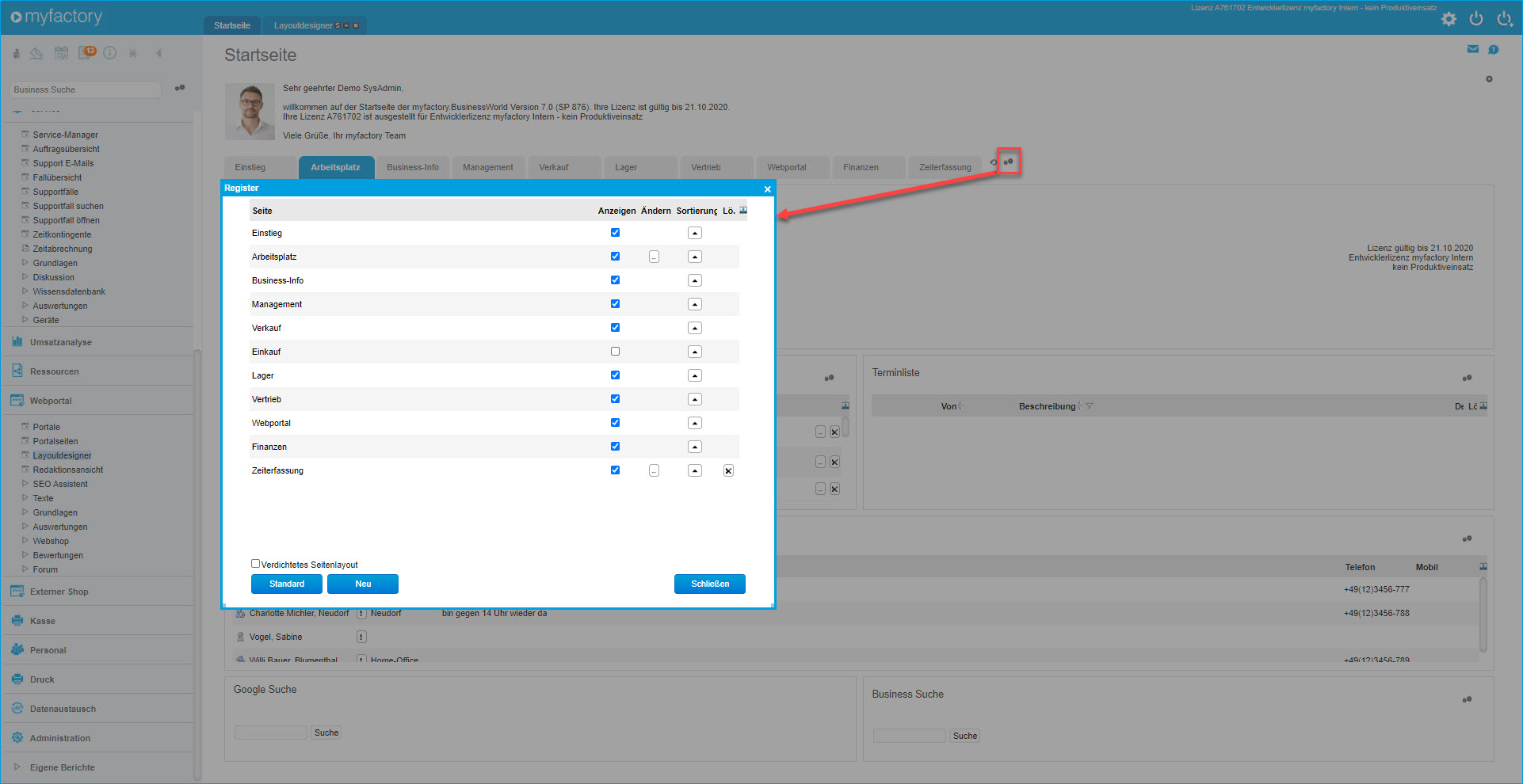The image size is (1523, 784).
Task: Check Anzeigen for Einkauf
Action: 615,352
